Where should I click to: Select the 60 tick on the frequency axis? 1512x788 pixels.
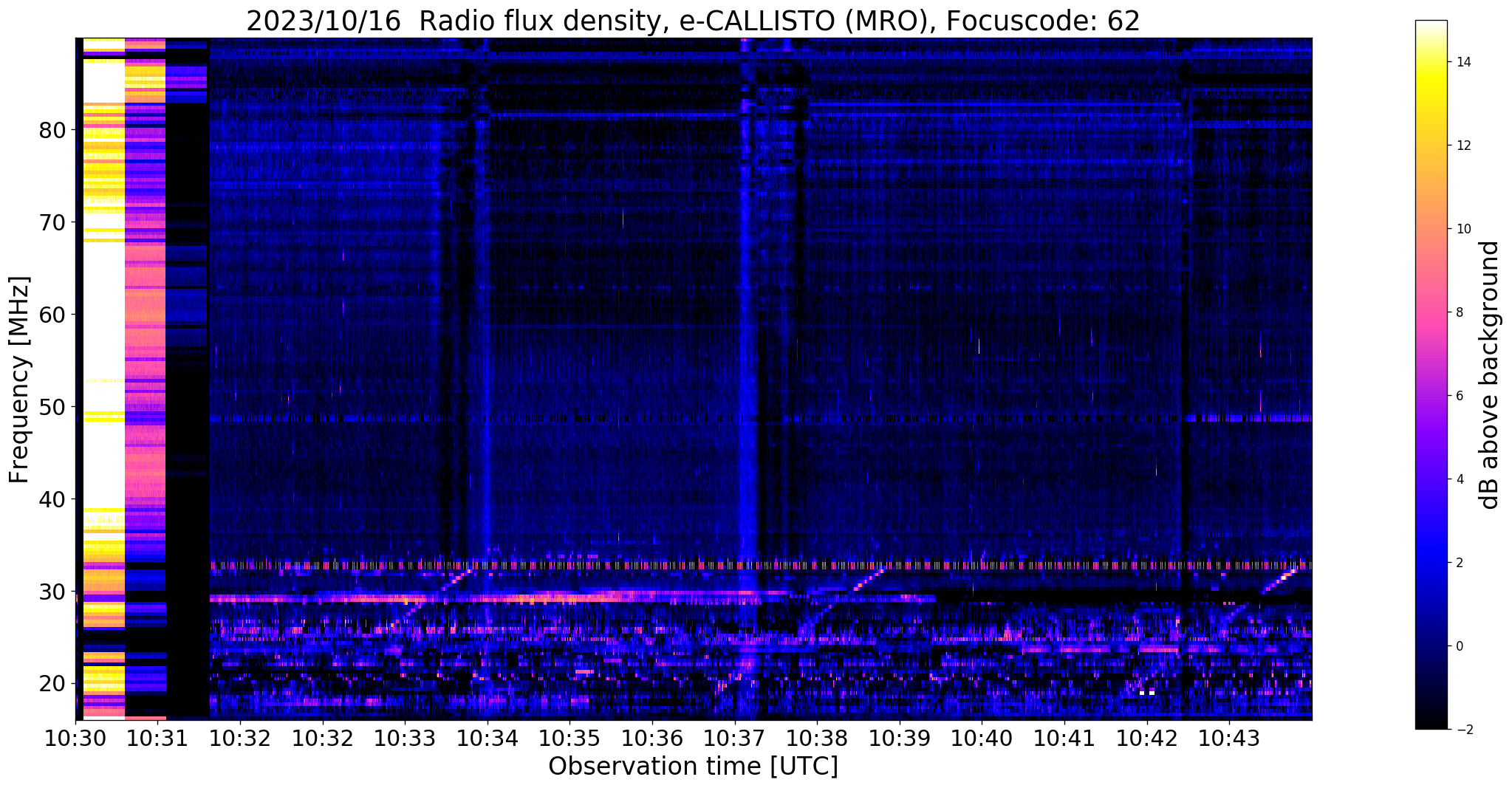tap(52, 315)
